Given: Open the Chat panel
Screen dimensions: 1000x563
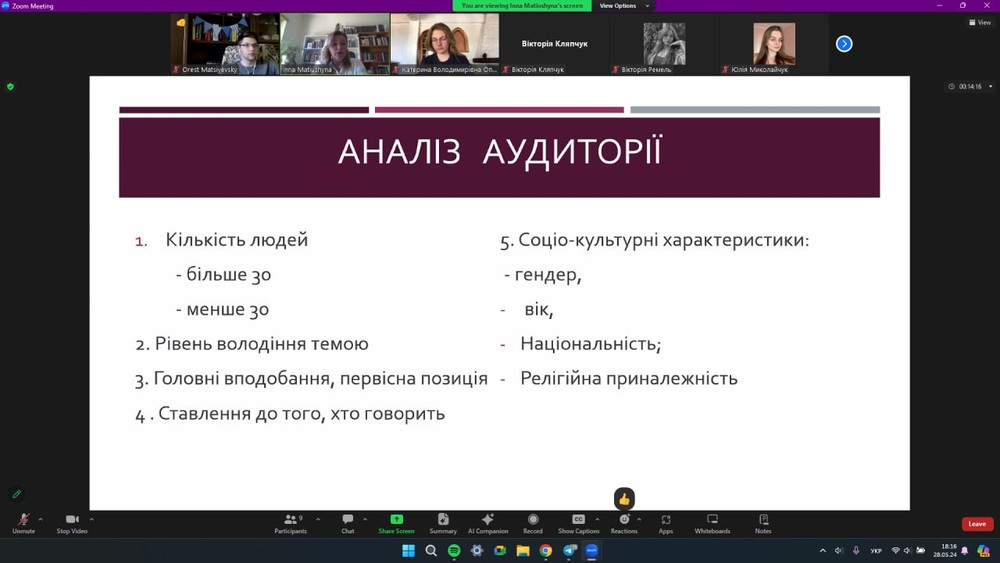Looking at the screenshot, I should [348, 523].
